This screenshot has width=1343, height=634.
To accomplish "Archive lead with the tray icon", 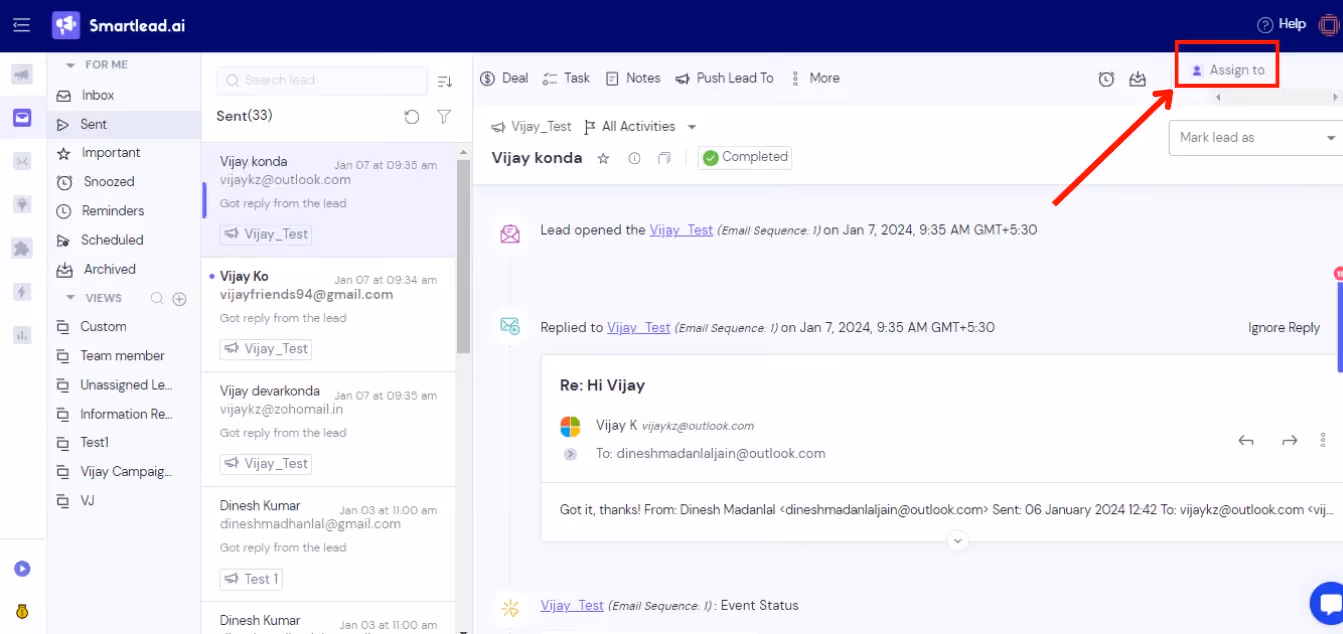I will pos(1137,79).
